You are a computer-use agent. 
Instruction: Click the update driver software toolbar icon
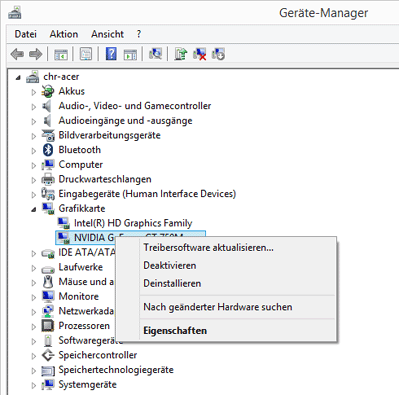[181, 54]
